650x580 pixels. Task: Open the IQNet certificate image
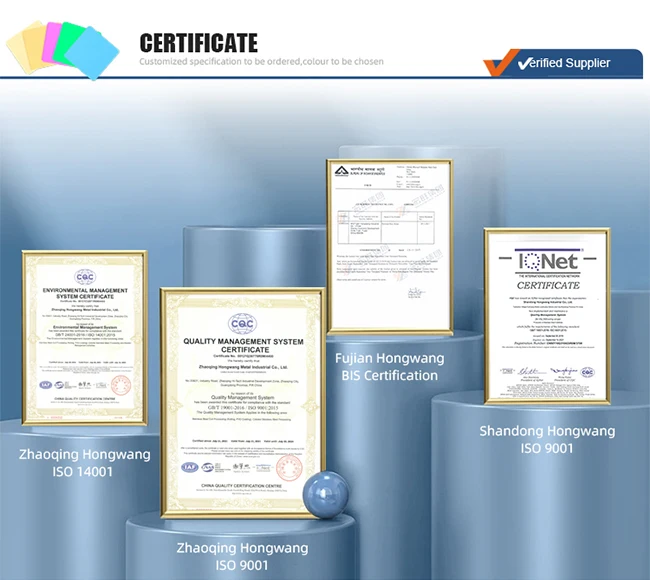coord(547,316)
